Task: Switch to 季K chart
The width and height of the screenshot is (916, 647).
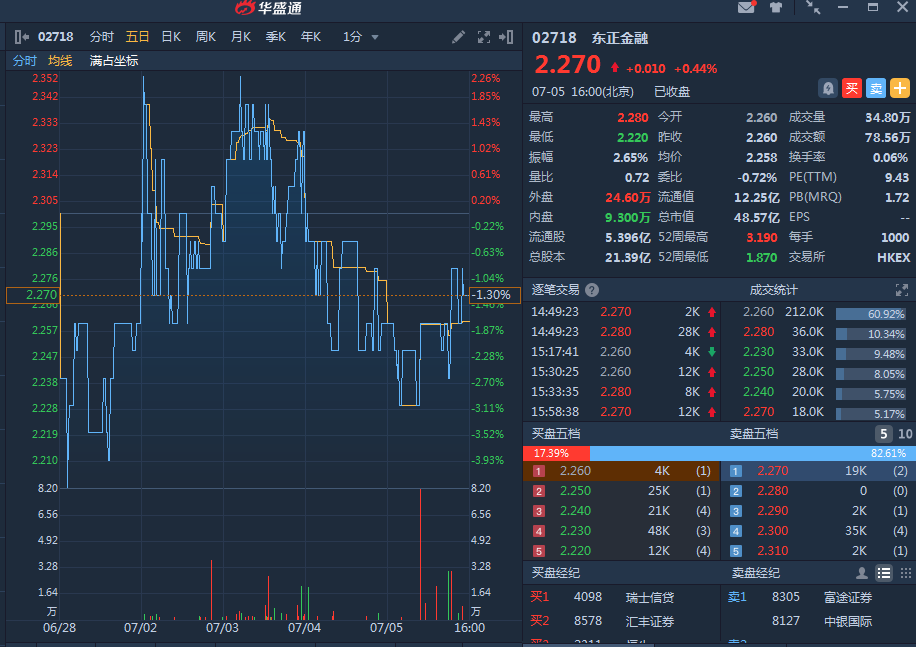Action: point(276,37)
